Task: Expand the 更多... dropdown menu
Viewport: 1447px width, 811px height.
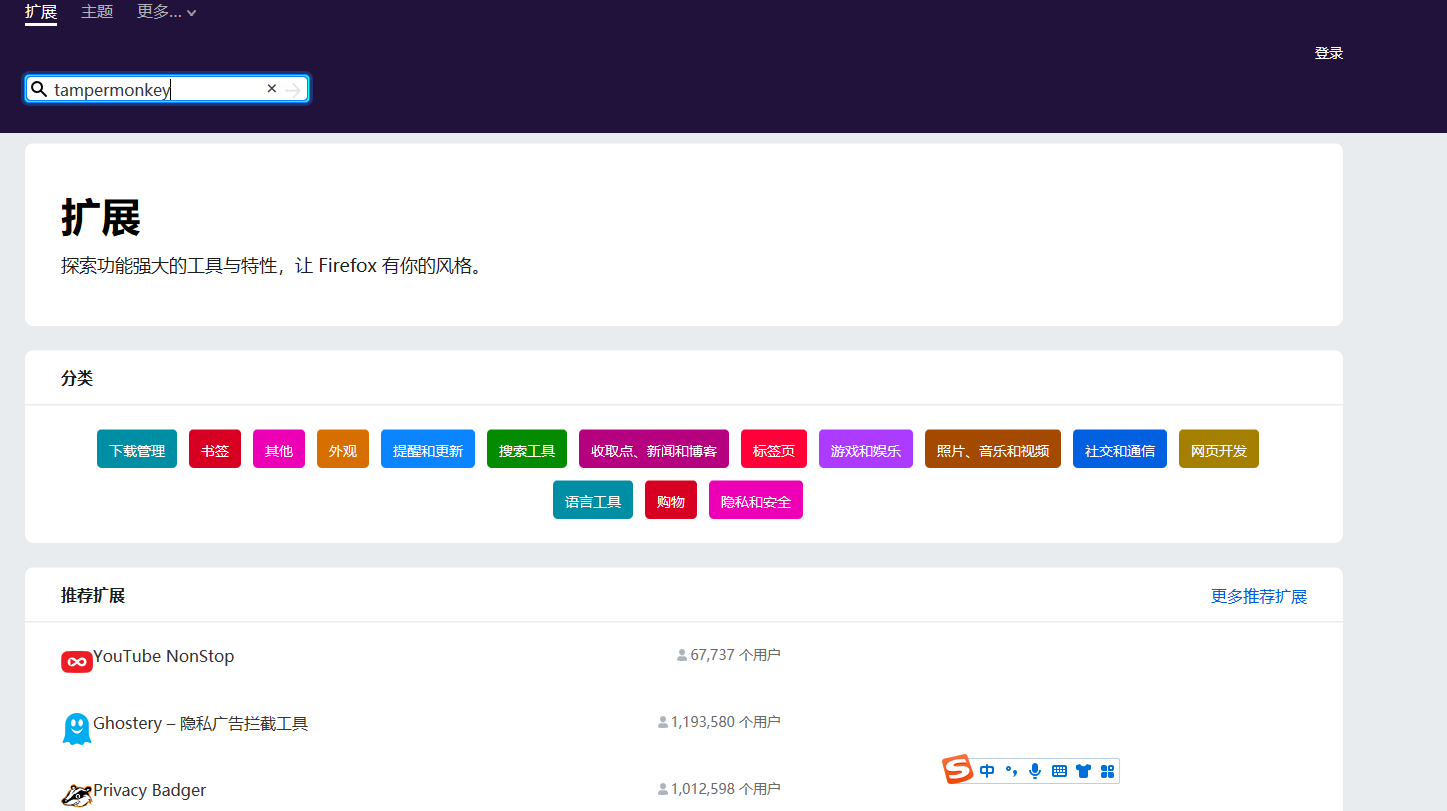Action: pos(166,12)
